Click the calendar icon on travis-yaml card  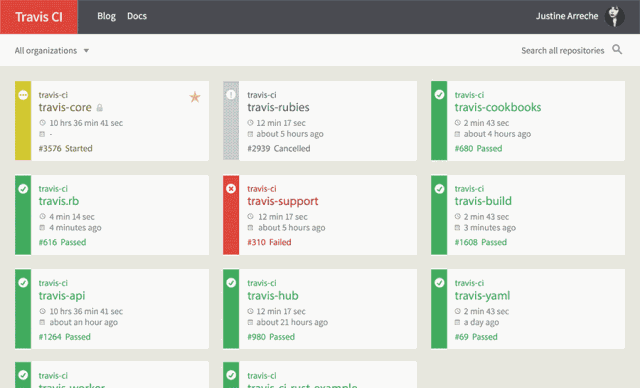pyautogui.click(x=457, y=322)
